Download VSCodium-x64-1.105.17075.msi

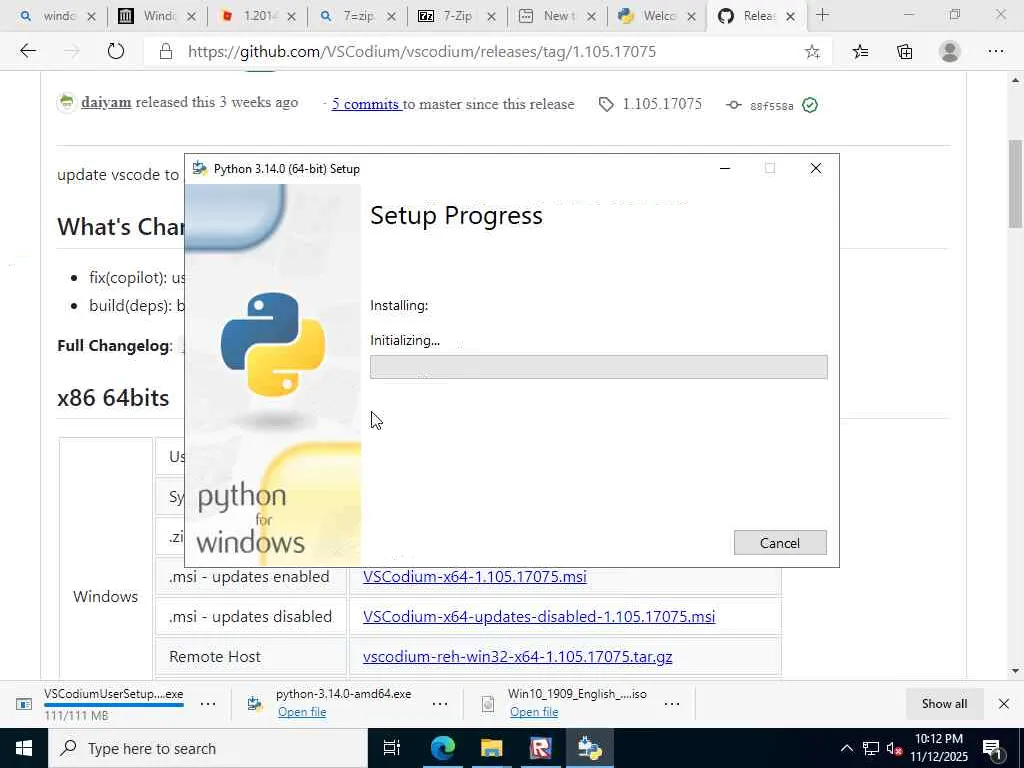click(x=475, y=577)
